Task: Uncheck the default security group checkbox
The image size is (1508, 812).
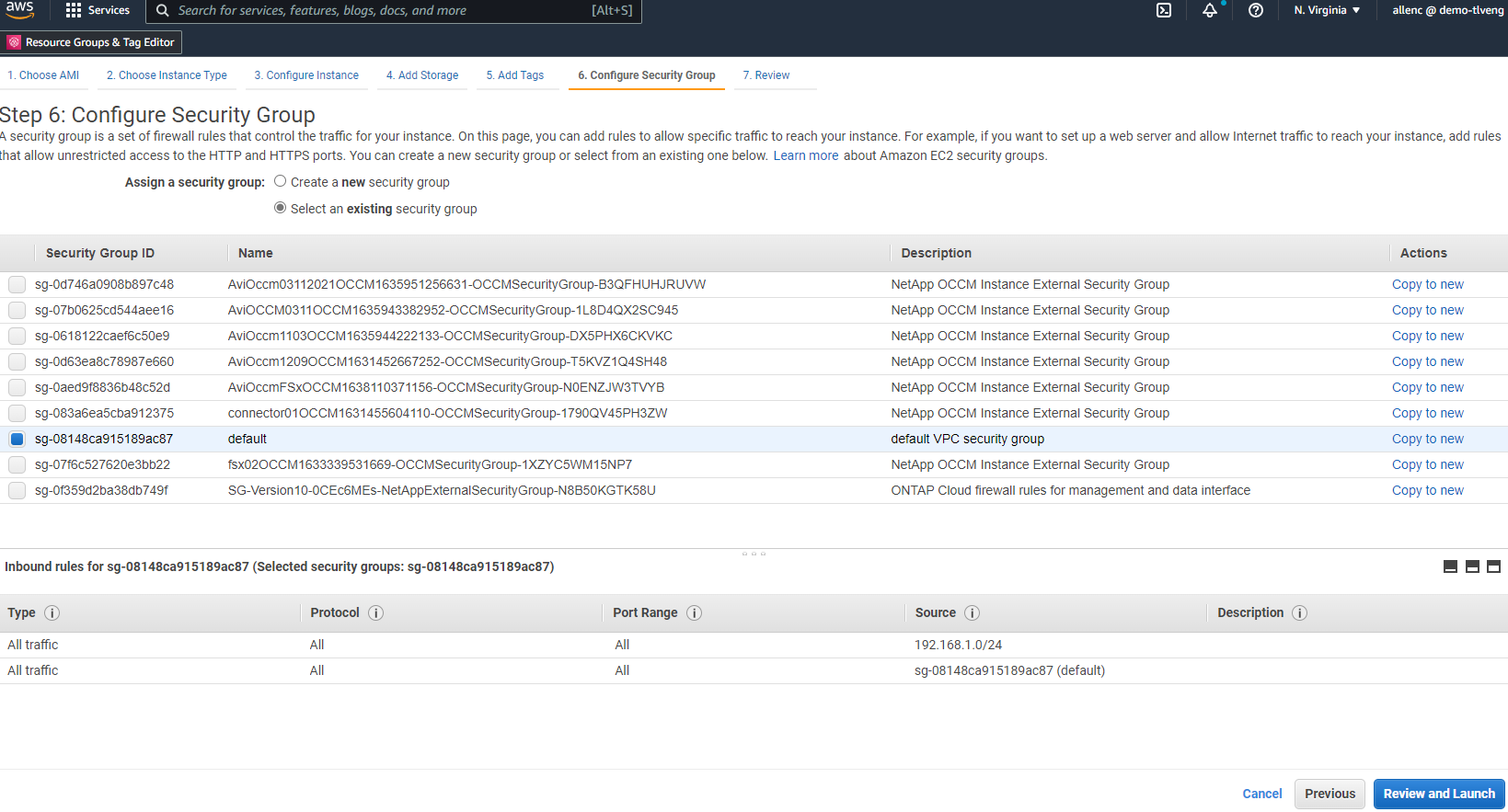Action: coord(17,440)
